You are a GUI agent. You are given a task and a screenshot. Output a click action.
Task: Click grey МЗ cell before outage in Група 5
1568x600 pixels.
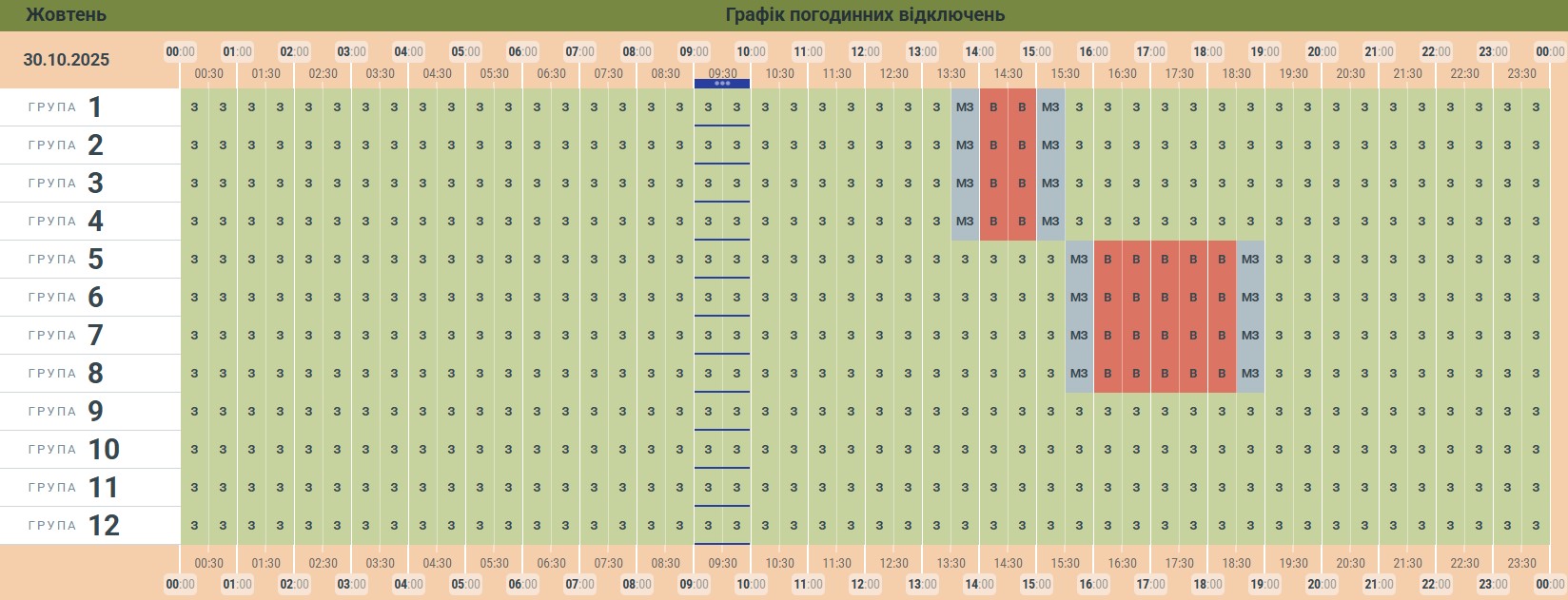[x=1079, y=260]
